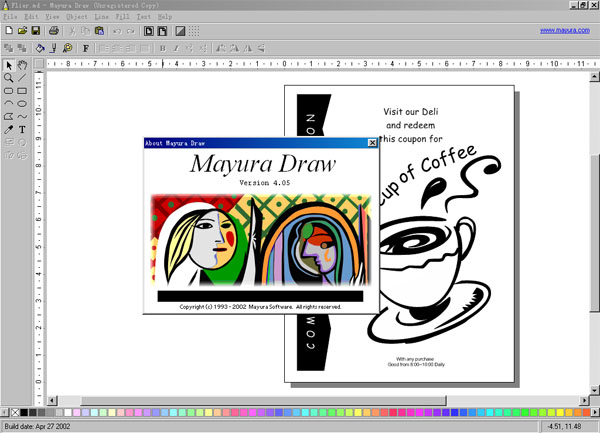Click the "Build date: Apr 27 2002" status text
Viewport: 600px width, 433px height.
coord(37,426)
